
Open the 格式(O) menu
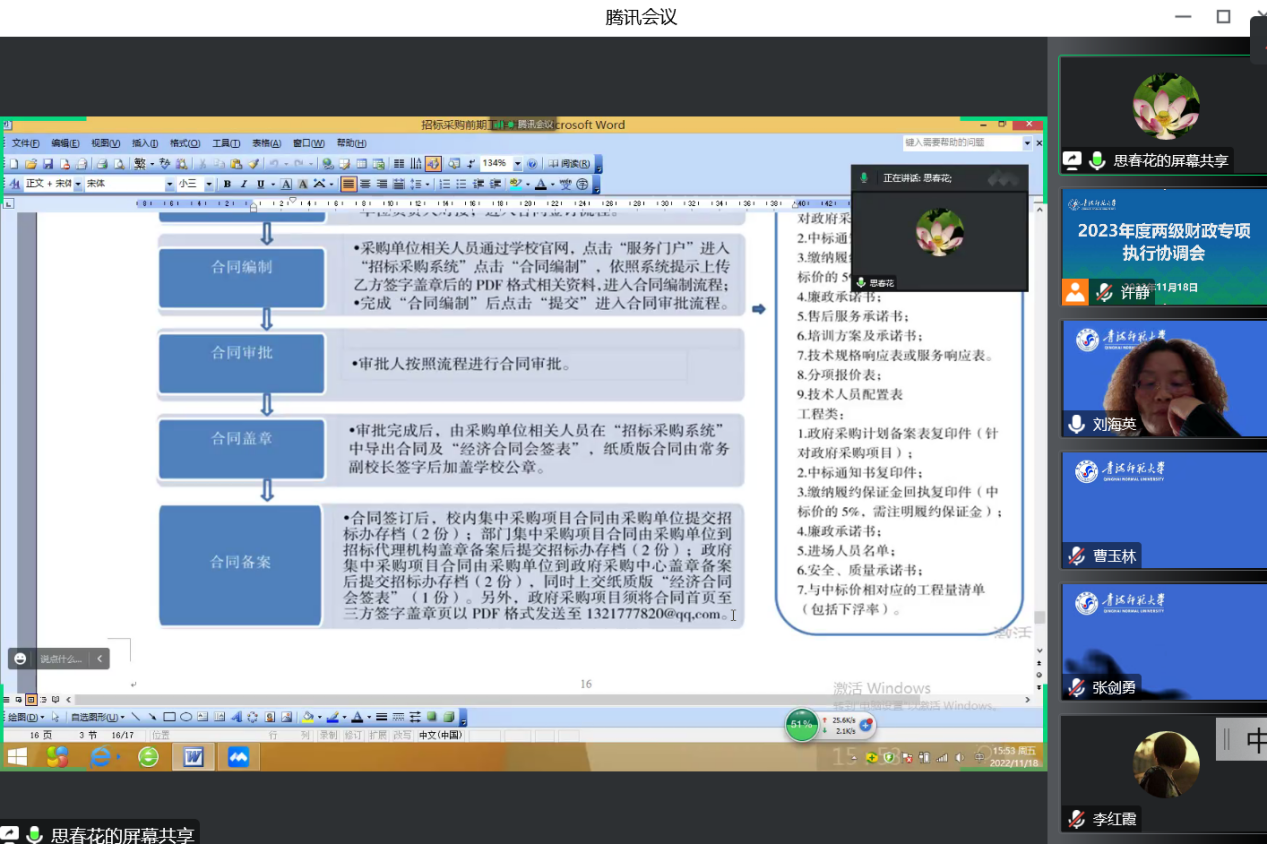click(185, 144)
